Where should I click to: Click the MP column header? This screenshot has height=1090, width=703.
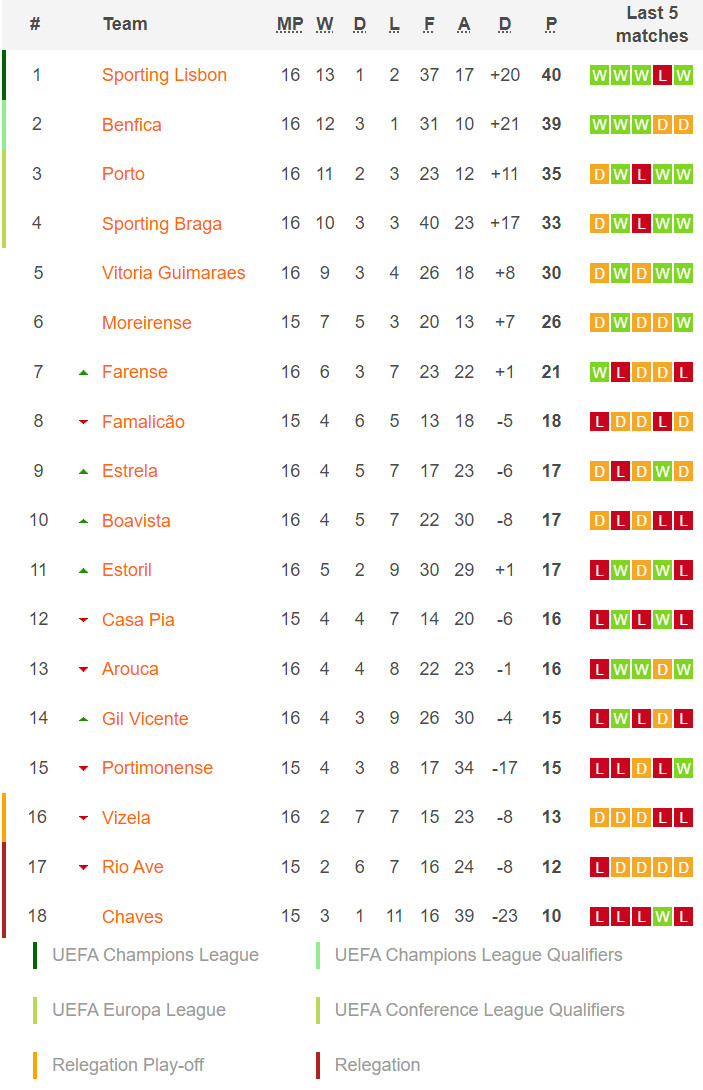coord(290,24)
